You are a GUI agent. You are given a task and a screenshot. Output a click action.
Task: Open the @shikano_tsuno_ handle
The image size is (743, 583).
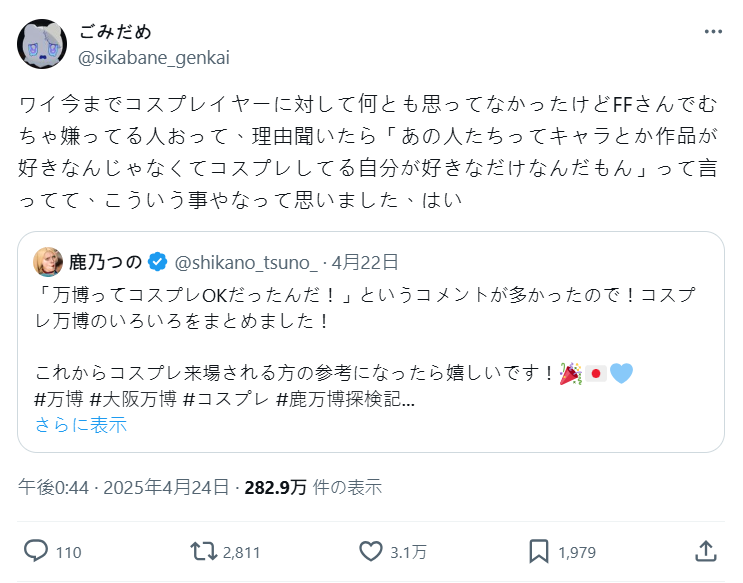pos(246,262)
